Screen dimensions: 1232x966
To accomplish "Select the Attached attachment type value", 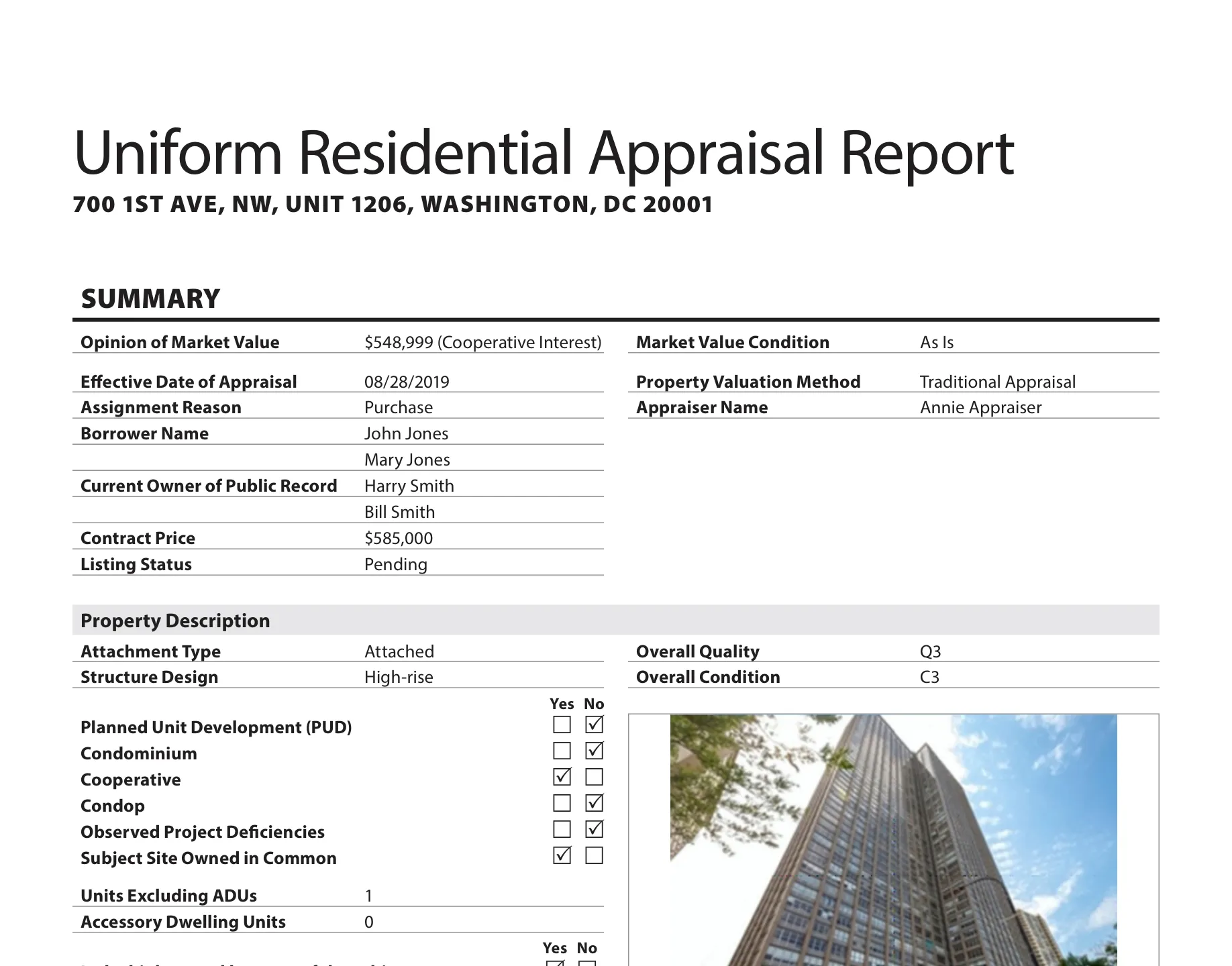I will click(x=399, y=652).
